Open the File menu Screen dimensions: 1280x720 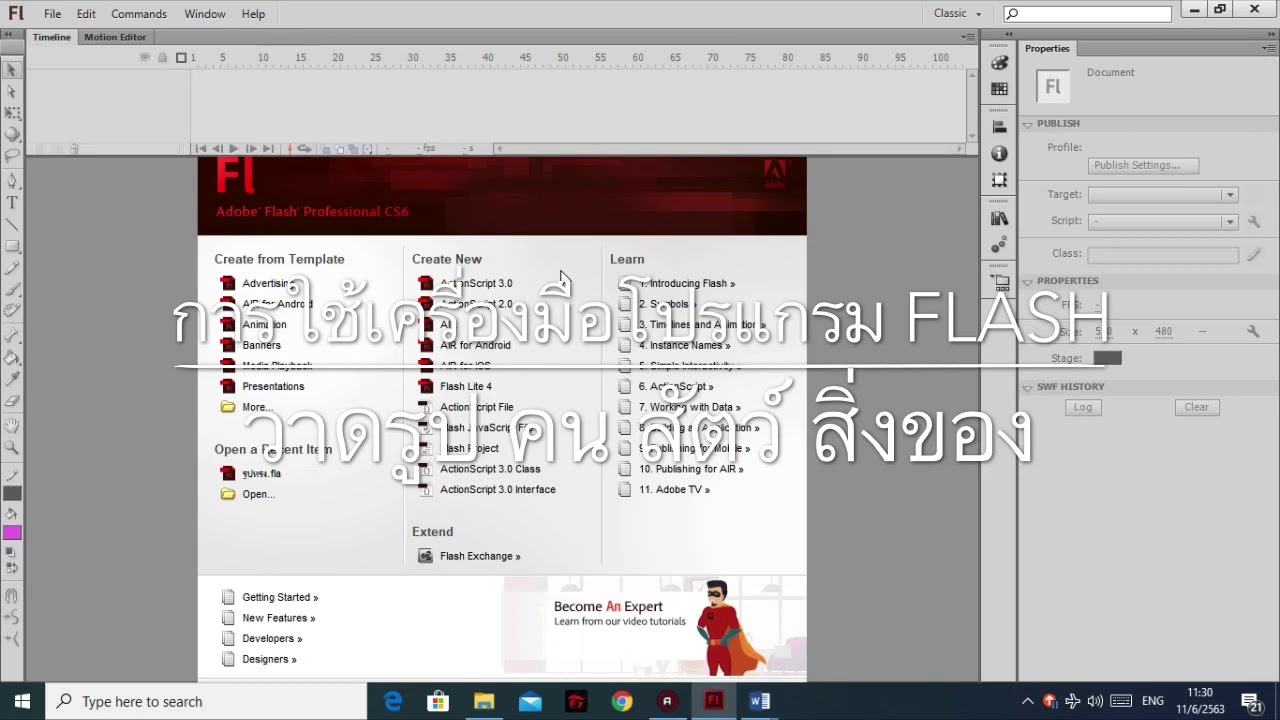52,14
